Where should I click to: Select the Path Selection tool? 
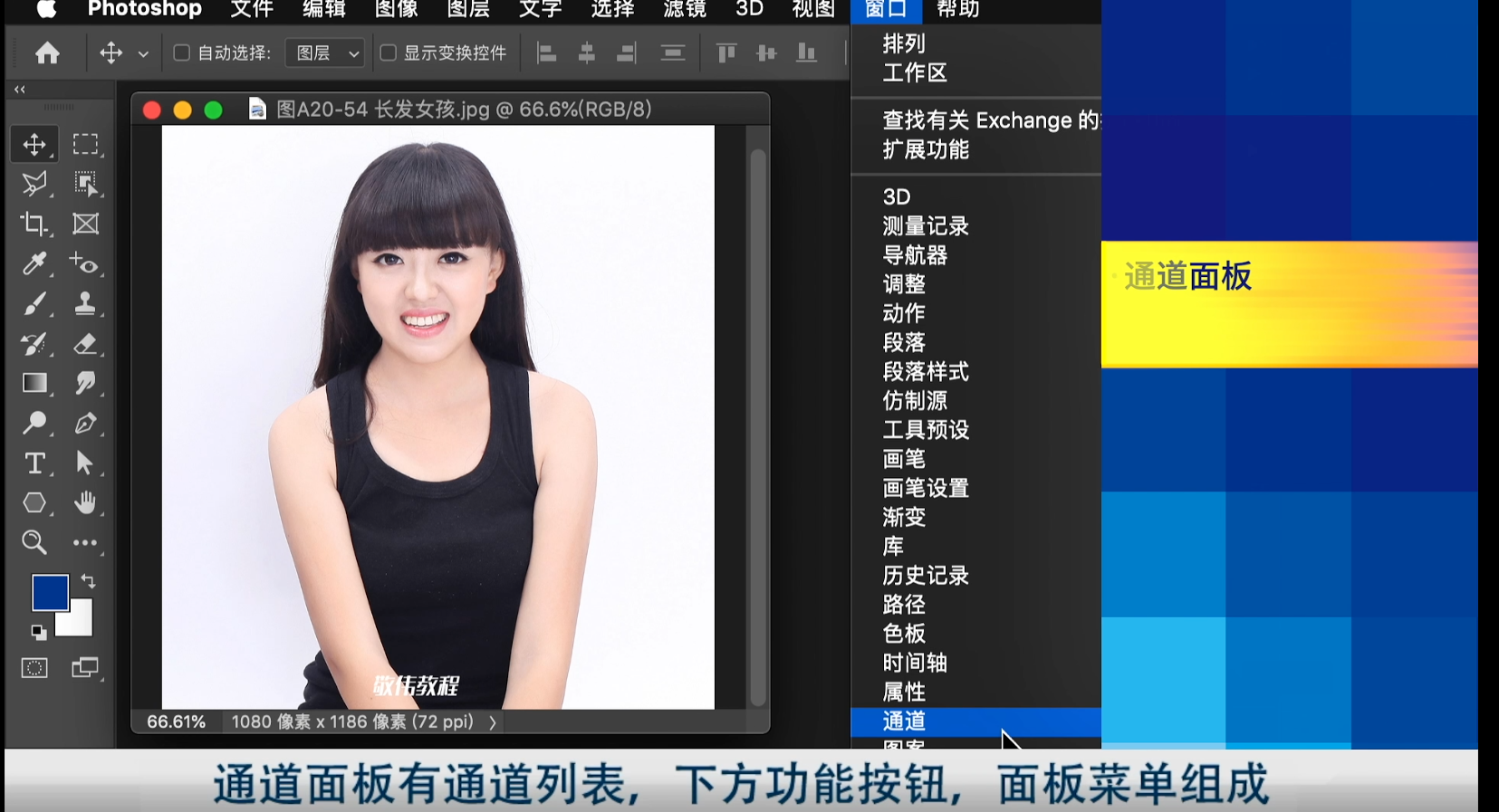click(x=85, y=463)
